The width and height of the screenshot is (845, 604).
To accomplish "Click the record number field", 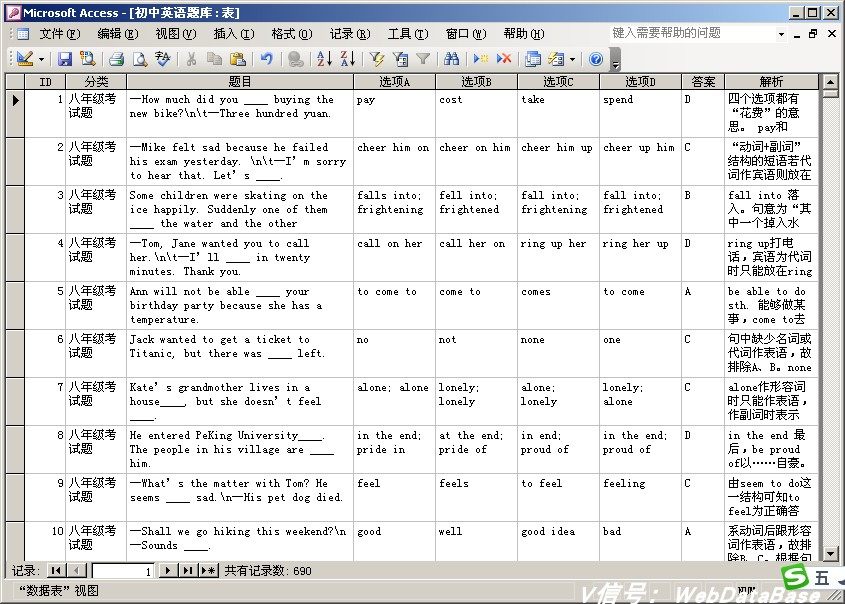I will pos(123,571).
